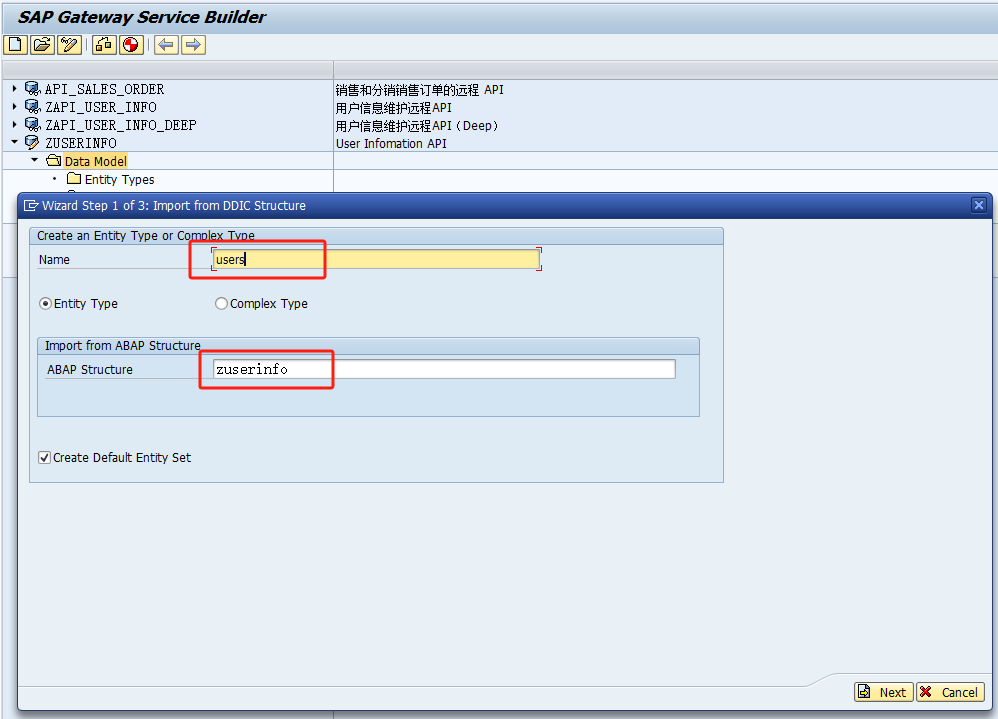Click the refresh icon in the toolbar
Image resolution: width=998 pixels, height=719 pixels.
click(130, 44)
